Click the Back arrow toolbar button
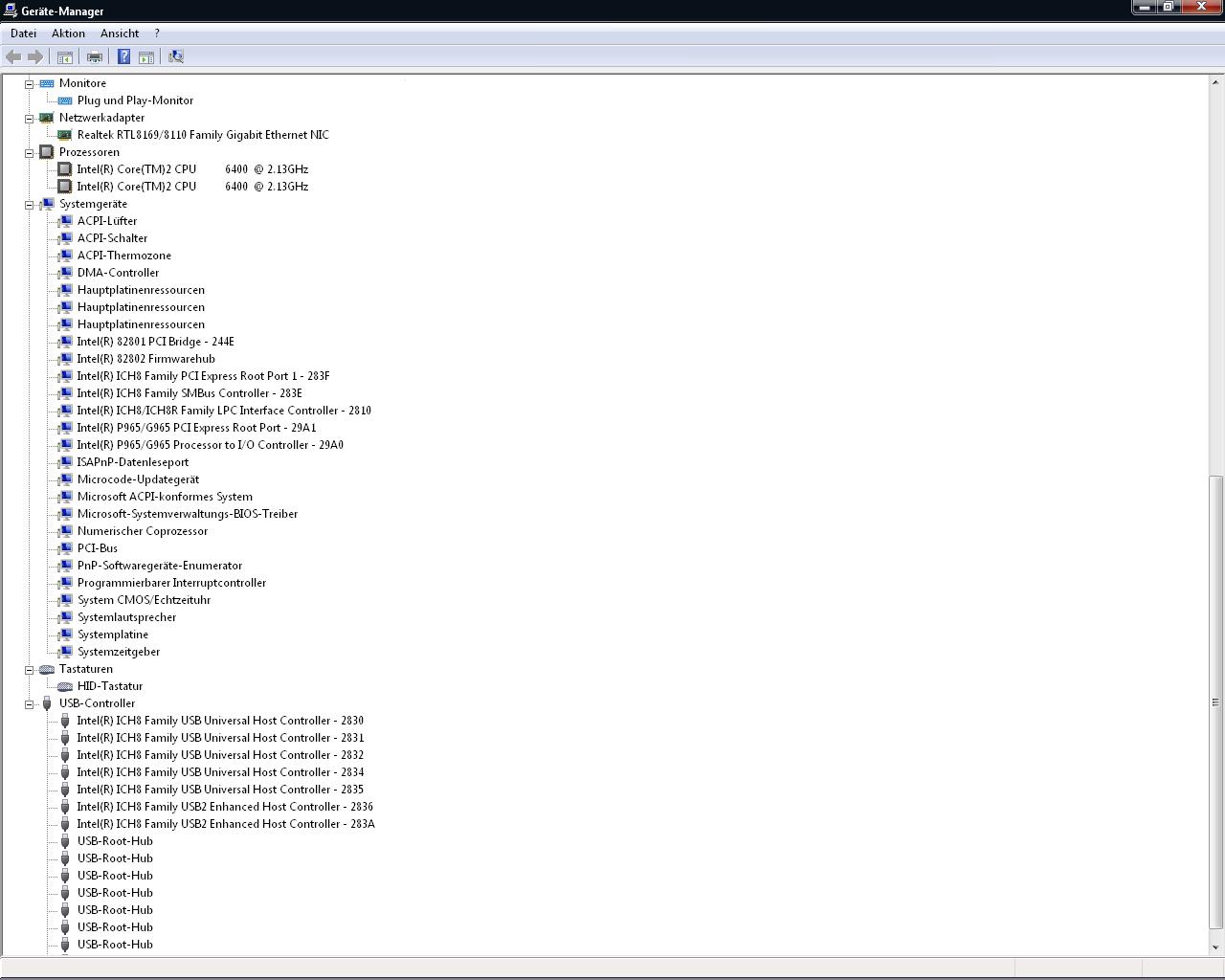The height and width of the screenshot is (980, 1225). click(13, 57)
